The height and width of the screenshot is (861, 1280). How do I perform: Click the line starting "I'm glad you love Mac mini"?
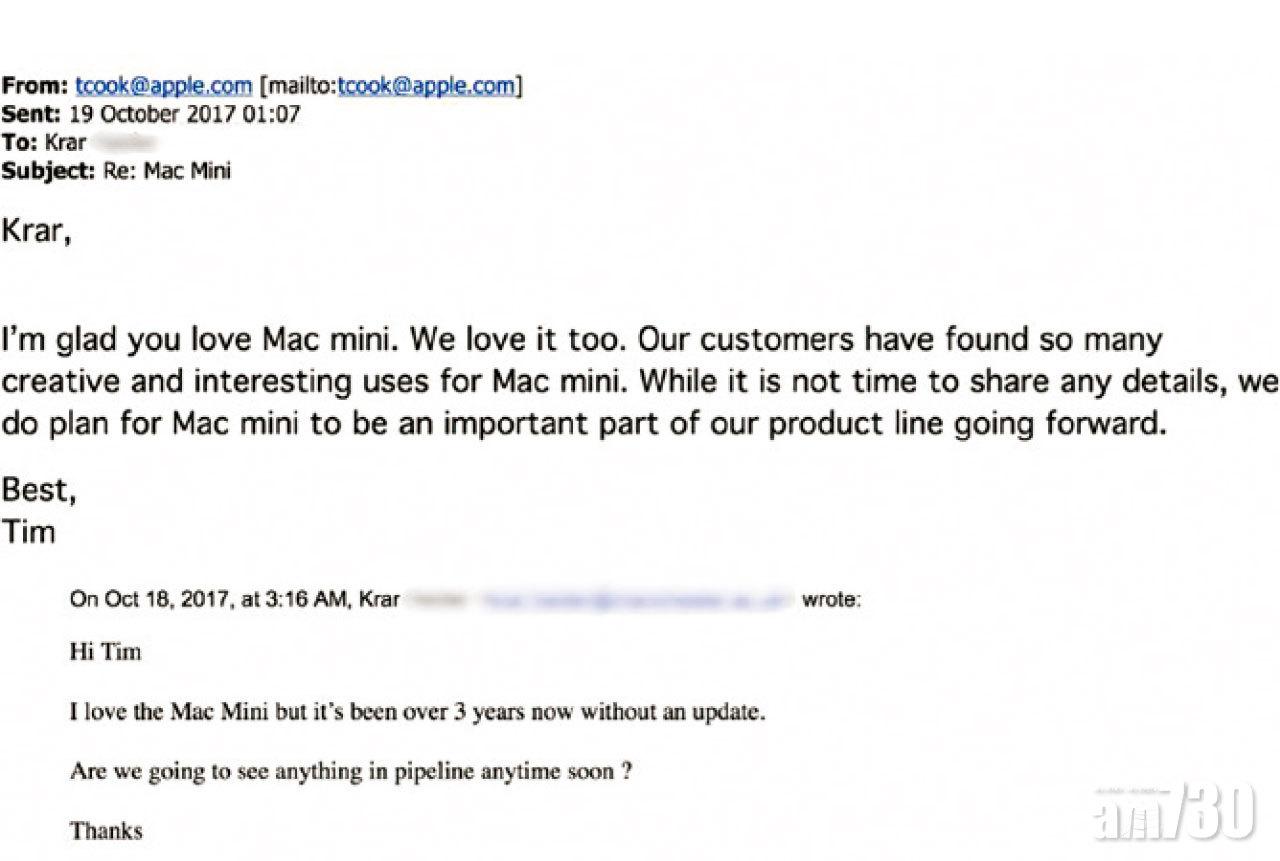[580, 340]
